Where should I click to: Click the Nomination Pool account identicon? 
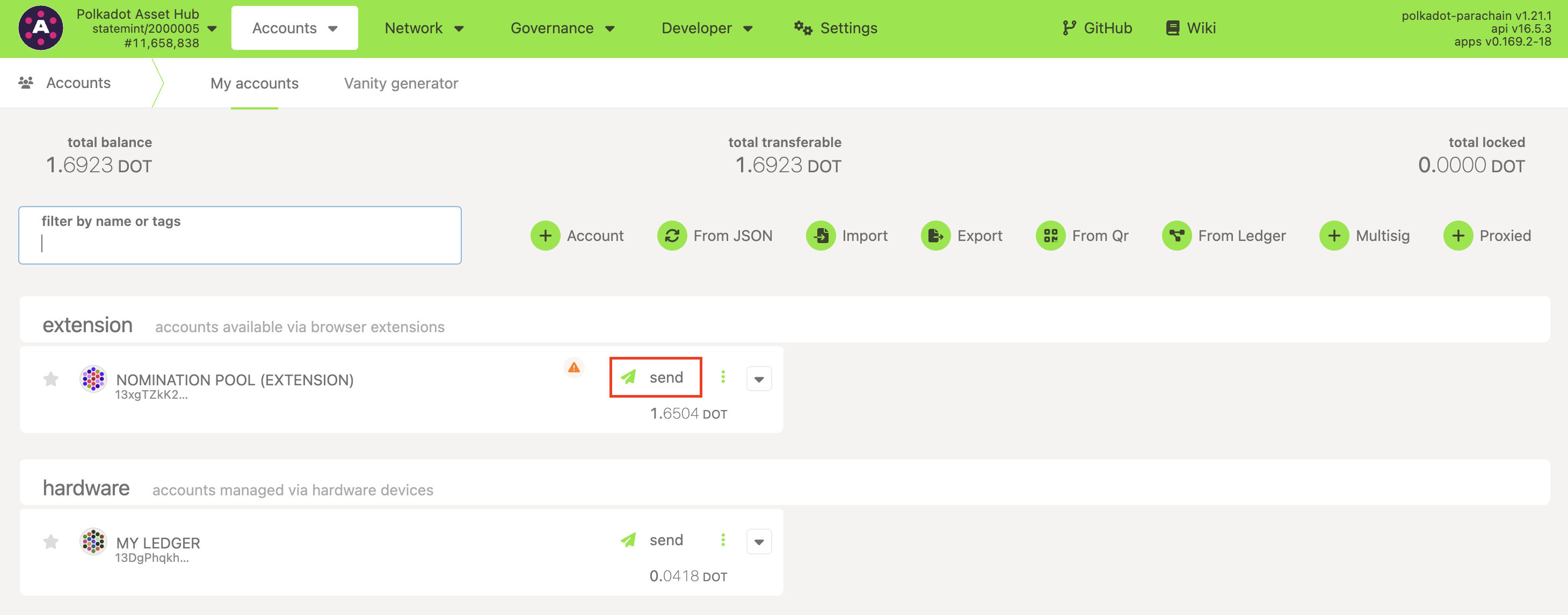[x=93, y=379]
